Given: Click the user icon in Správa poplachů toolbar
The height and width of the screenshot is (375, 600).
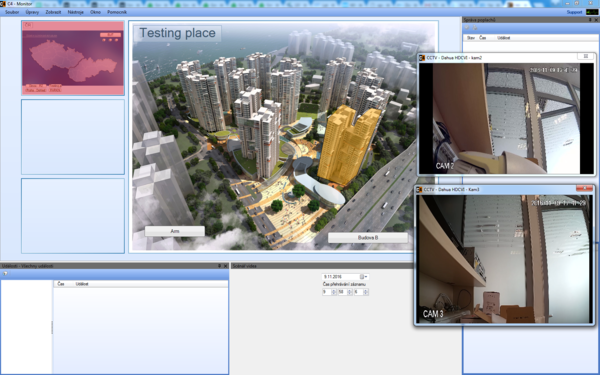Looking at the screenshot, I should point(475,28).
